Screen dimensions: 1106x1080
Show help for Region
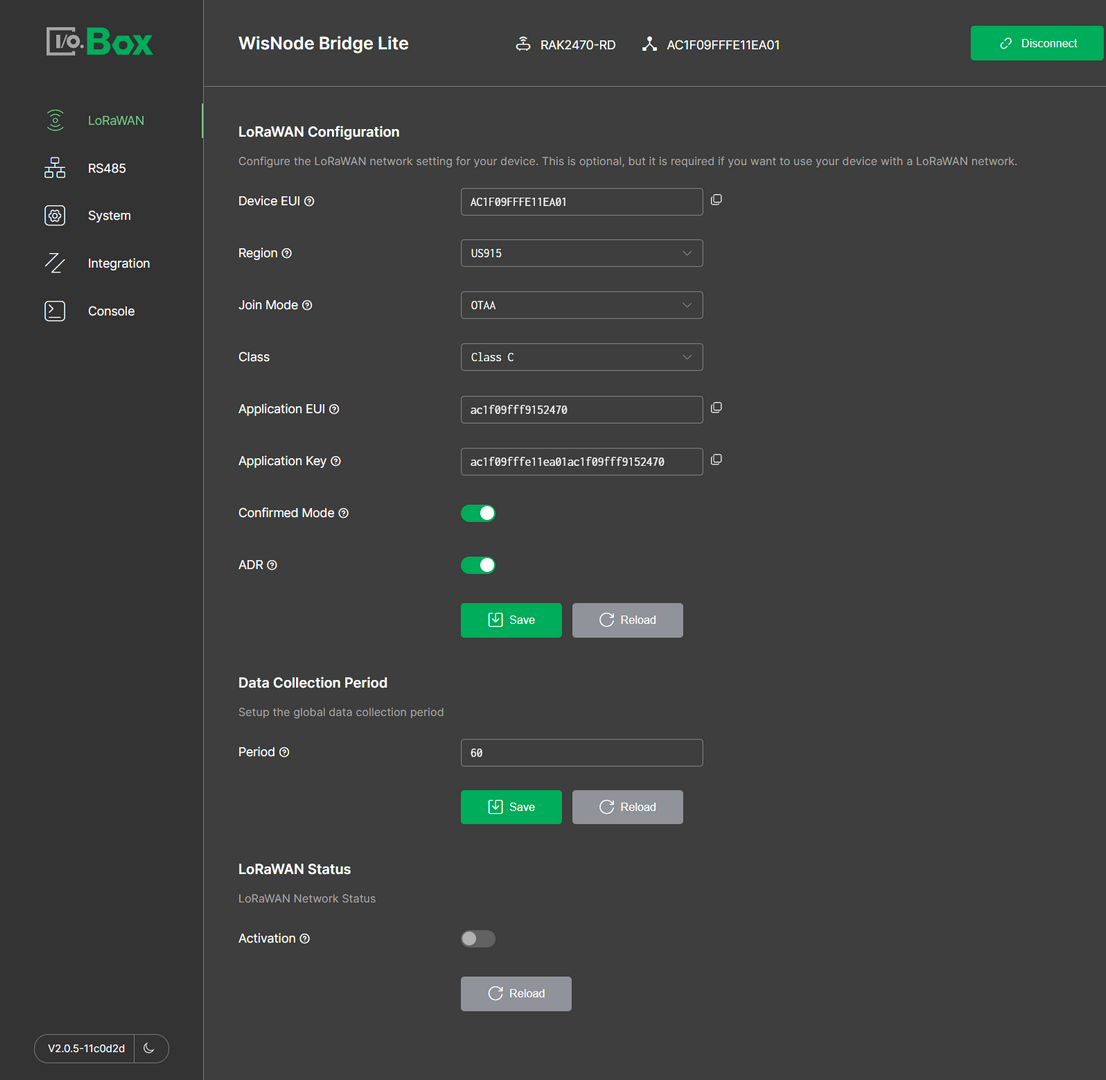[x=286, y=253]
